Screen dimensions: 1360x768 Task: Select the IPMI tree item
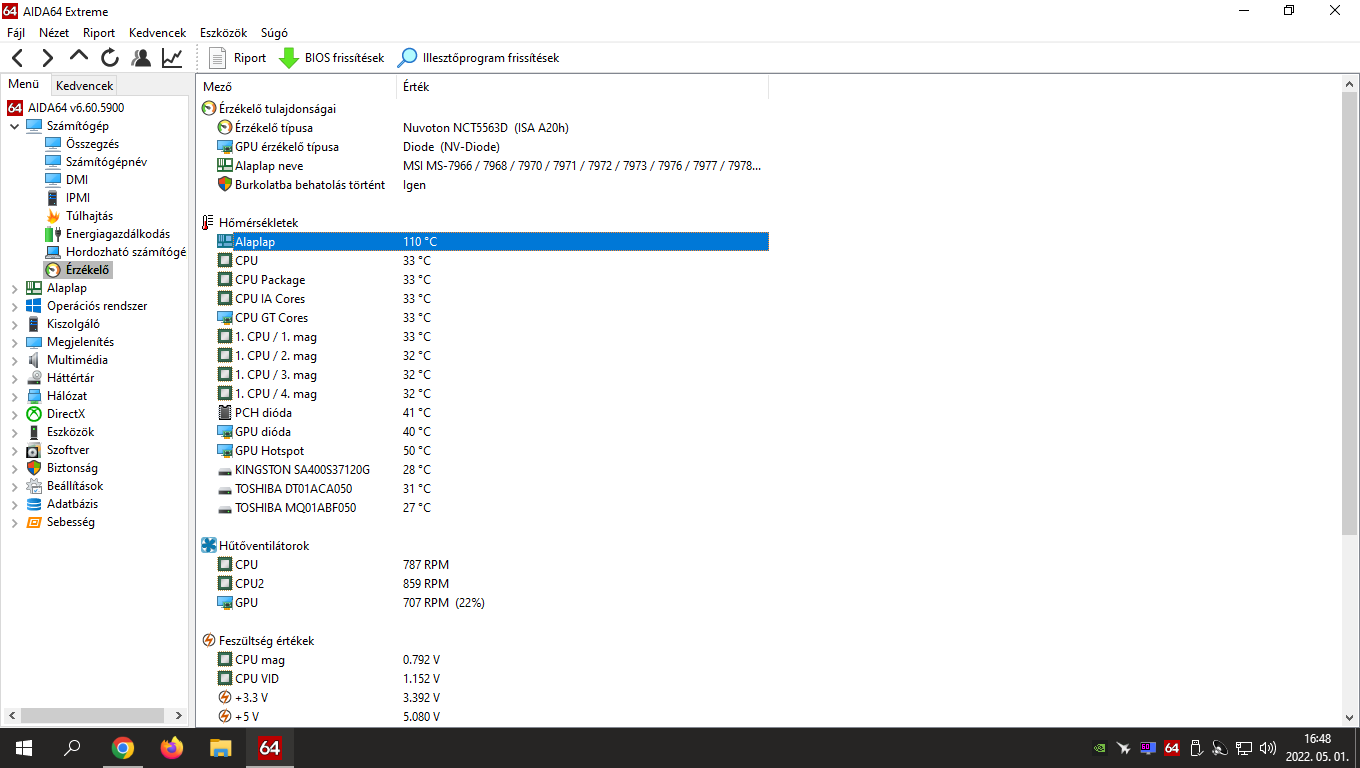click(67, 198)
